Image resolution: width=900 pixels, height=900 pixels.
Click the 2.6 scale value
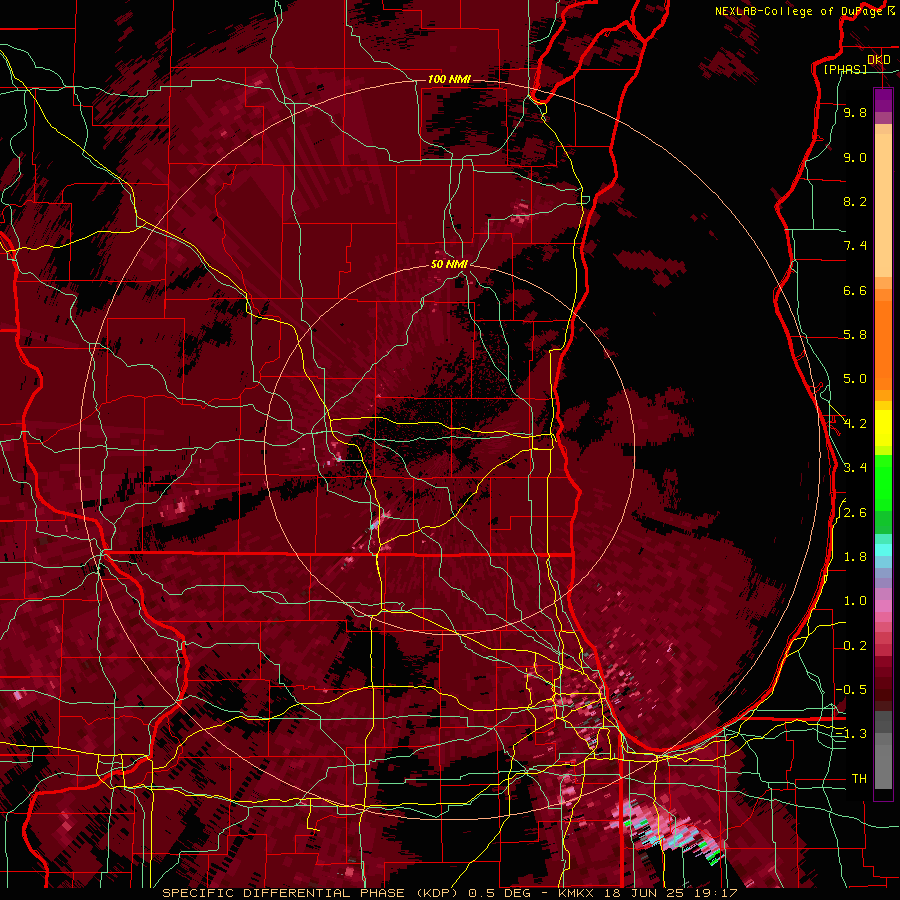click(x=855, y=513)
